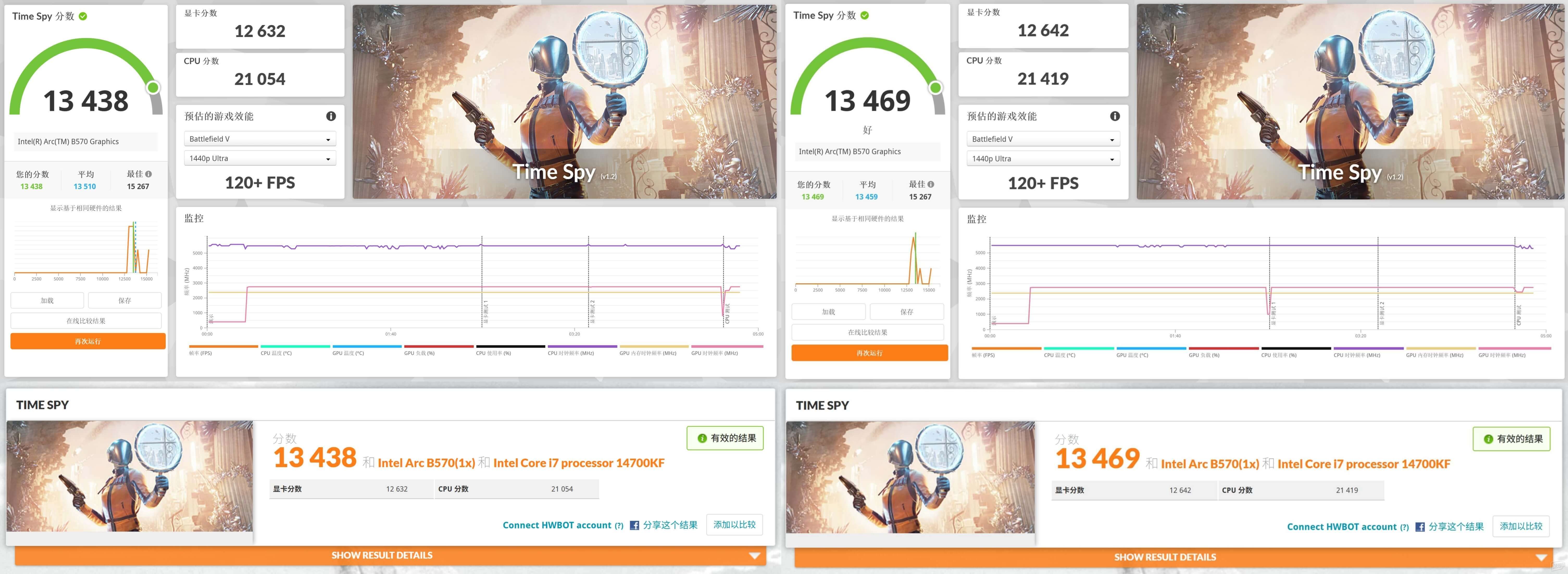Click info icon in left estimated game performance panel
The height and width of the screenshot is (574, 1568).
331,116
